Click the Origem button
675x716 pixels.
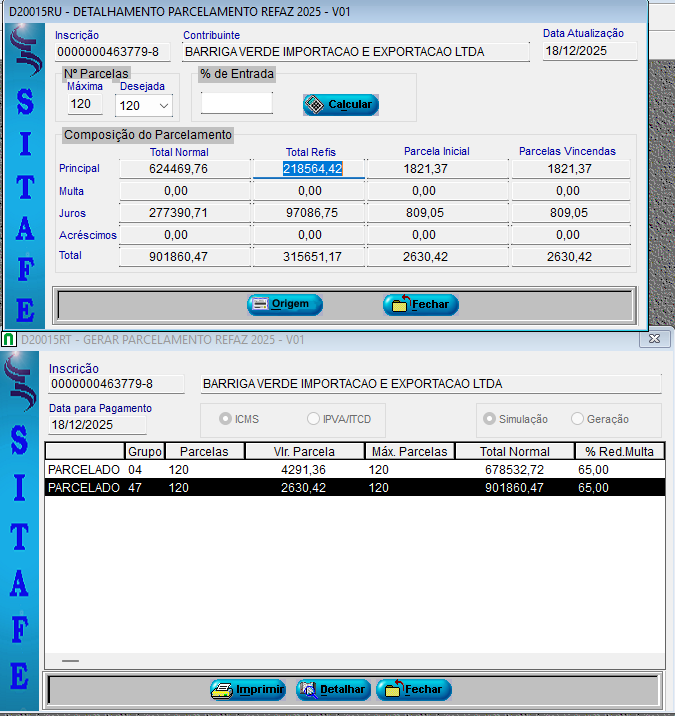click(285, 304)
